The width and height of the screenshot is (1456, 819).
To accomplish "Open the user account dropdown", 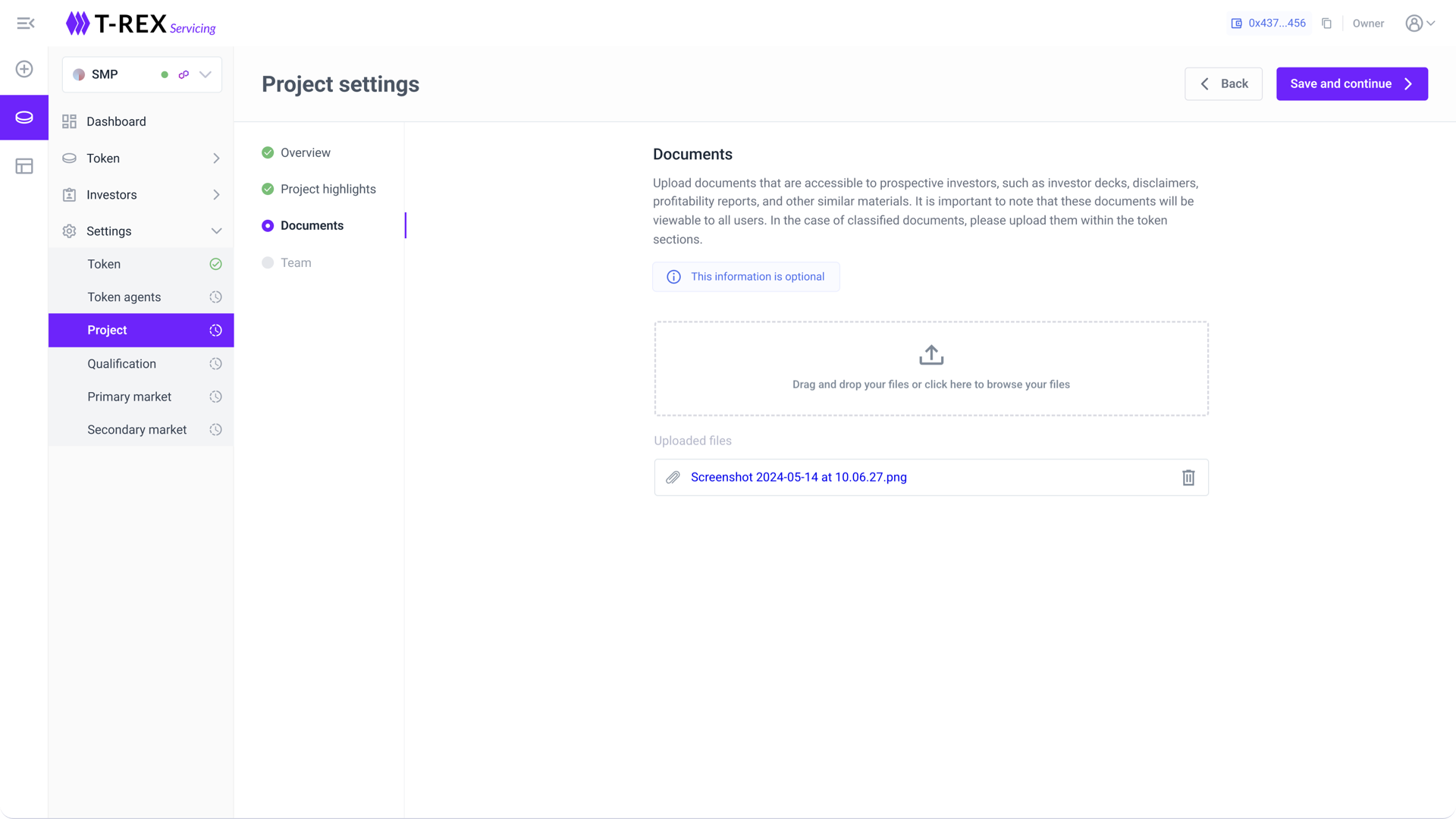I will pyautogui.click(x=1420, y=24).
